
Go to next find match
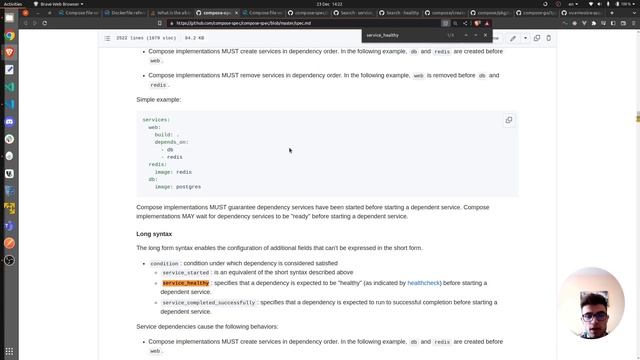point(476,35)
